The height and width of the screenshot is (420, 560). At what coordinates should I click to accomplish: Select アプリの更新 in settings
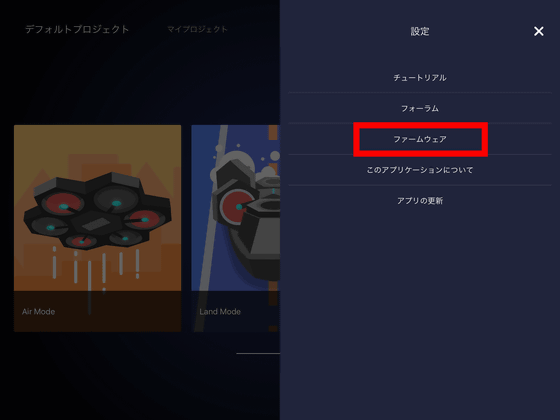(x=420, y=201)
